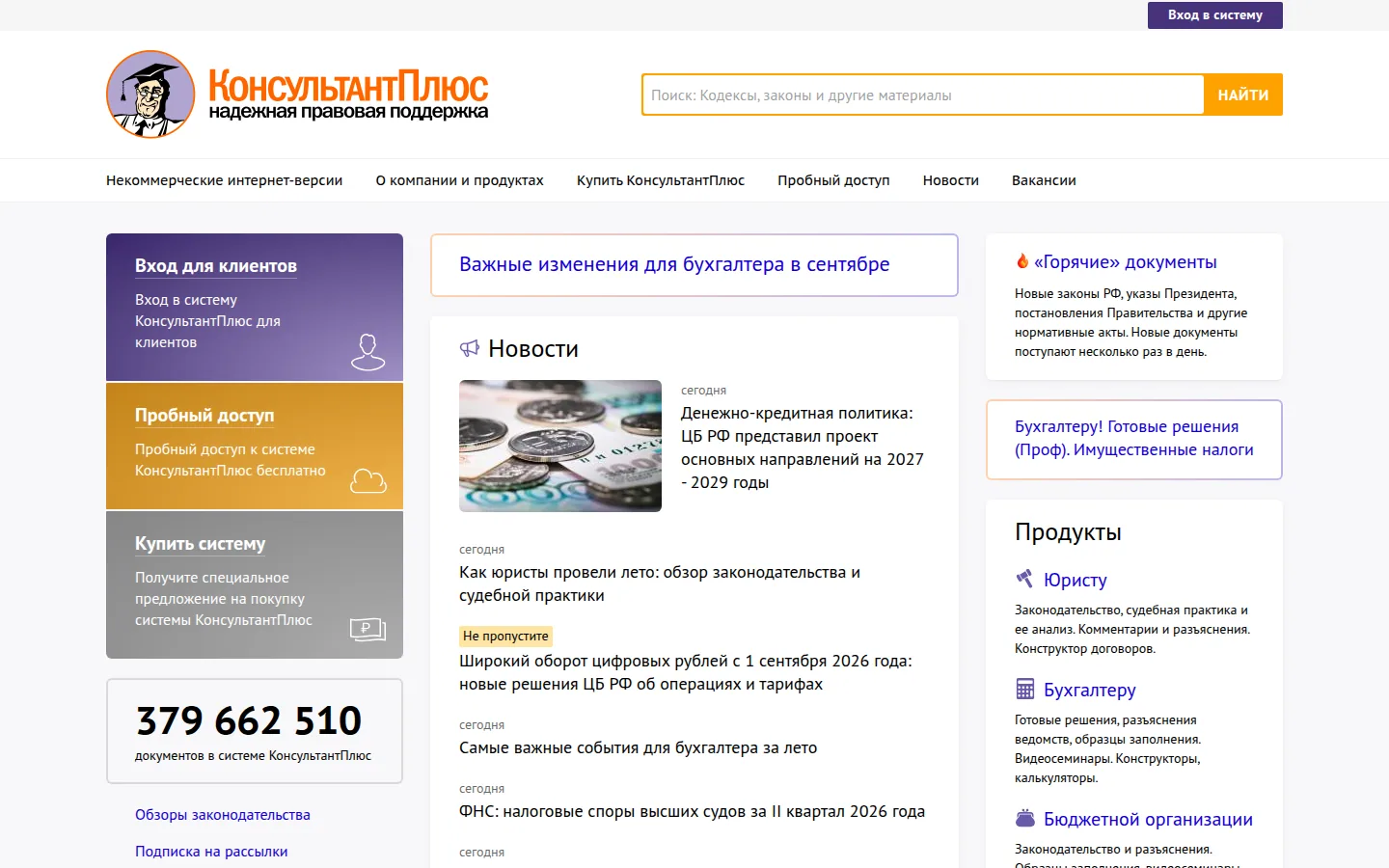Read news about Денежно-кредитная политика ЦБ РФ
1389x868 pixels.
(x=803, y=448)
